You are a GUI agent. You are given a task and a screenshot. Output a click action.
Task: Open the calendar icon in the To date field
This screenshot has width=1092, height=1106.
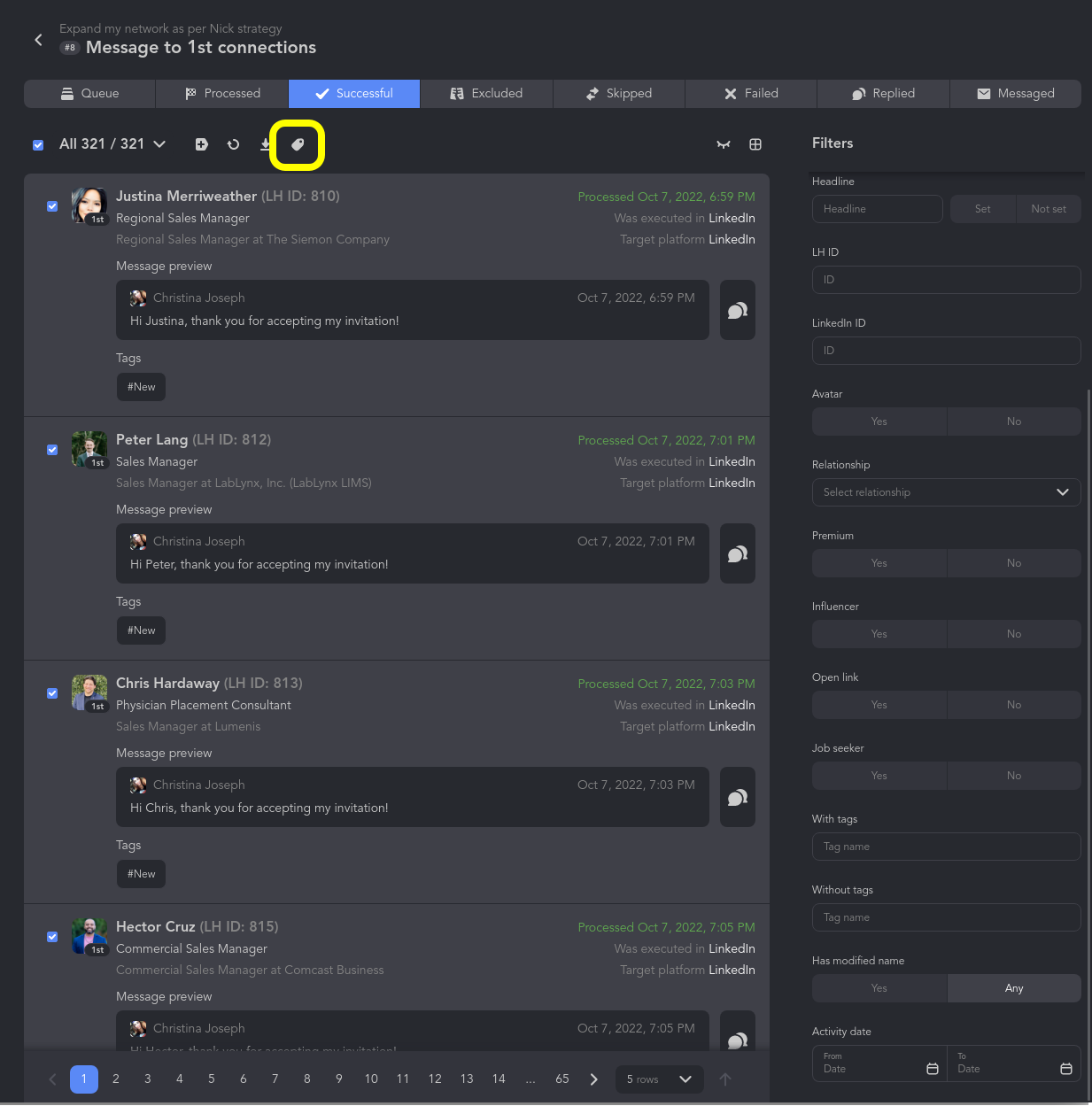click(1066, 1069)
